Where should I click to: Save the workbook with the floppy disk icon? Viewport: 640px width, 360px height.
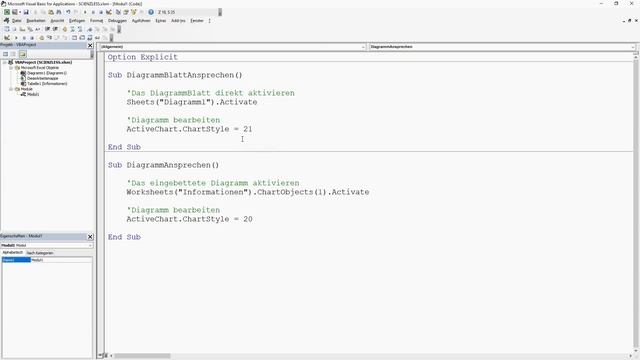[x=26, y=12]
